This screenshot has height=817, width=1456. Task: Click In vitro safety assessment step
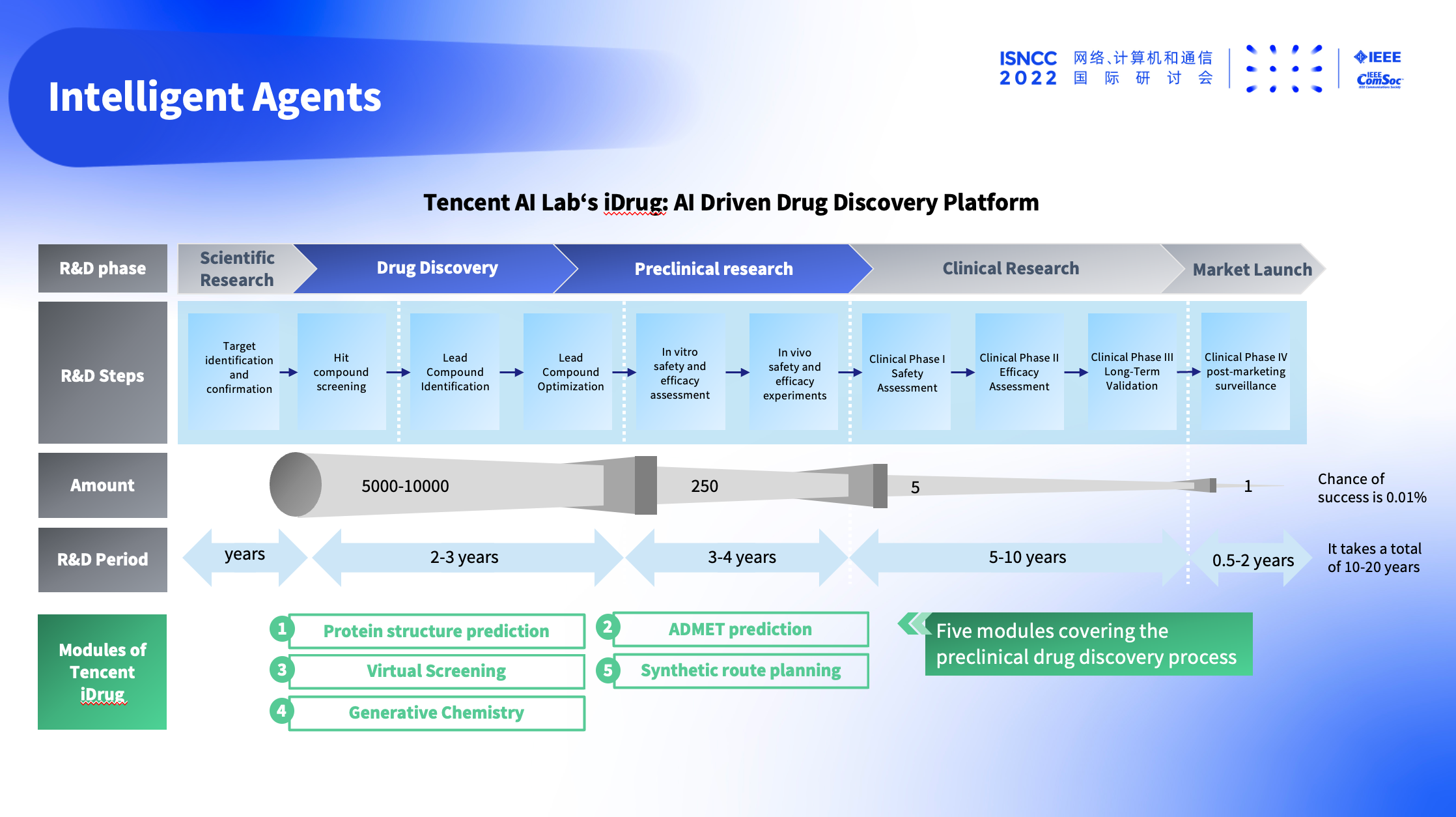[680, 371]
